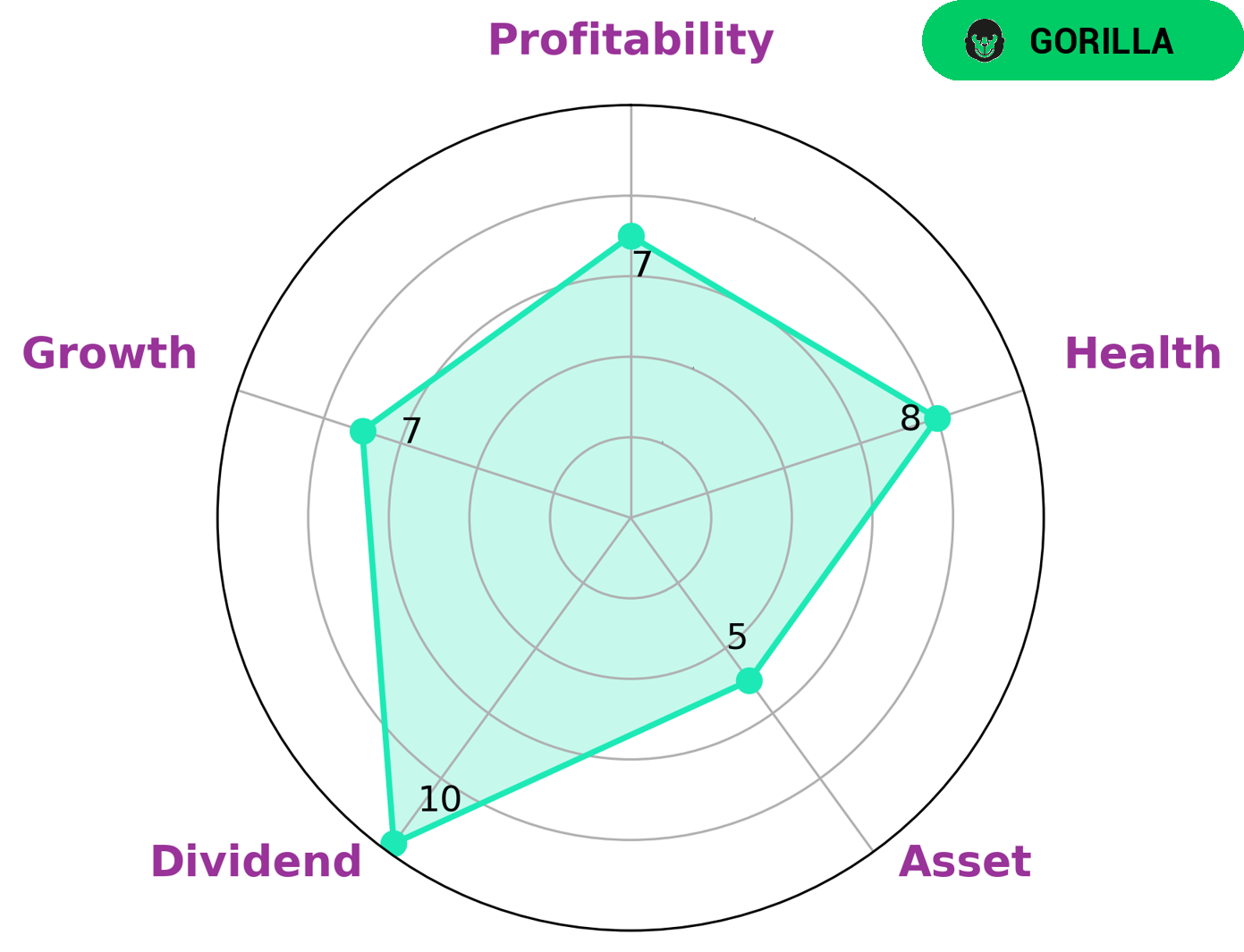Click the gorilla face icon
Viewport: 1244px width, 952px height.
coord(985,41)
